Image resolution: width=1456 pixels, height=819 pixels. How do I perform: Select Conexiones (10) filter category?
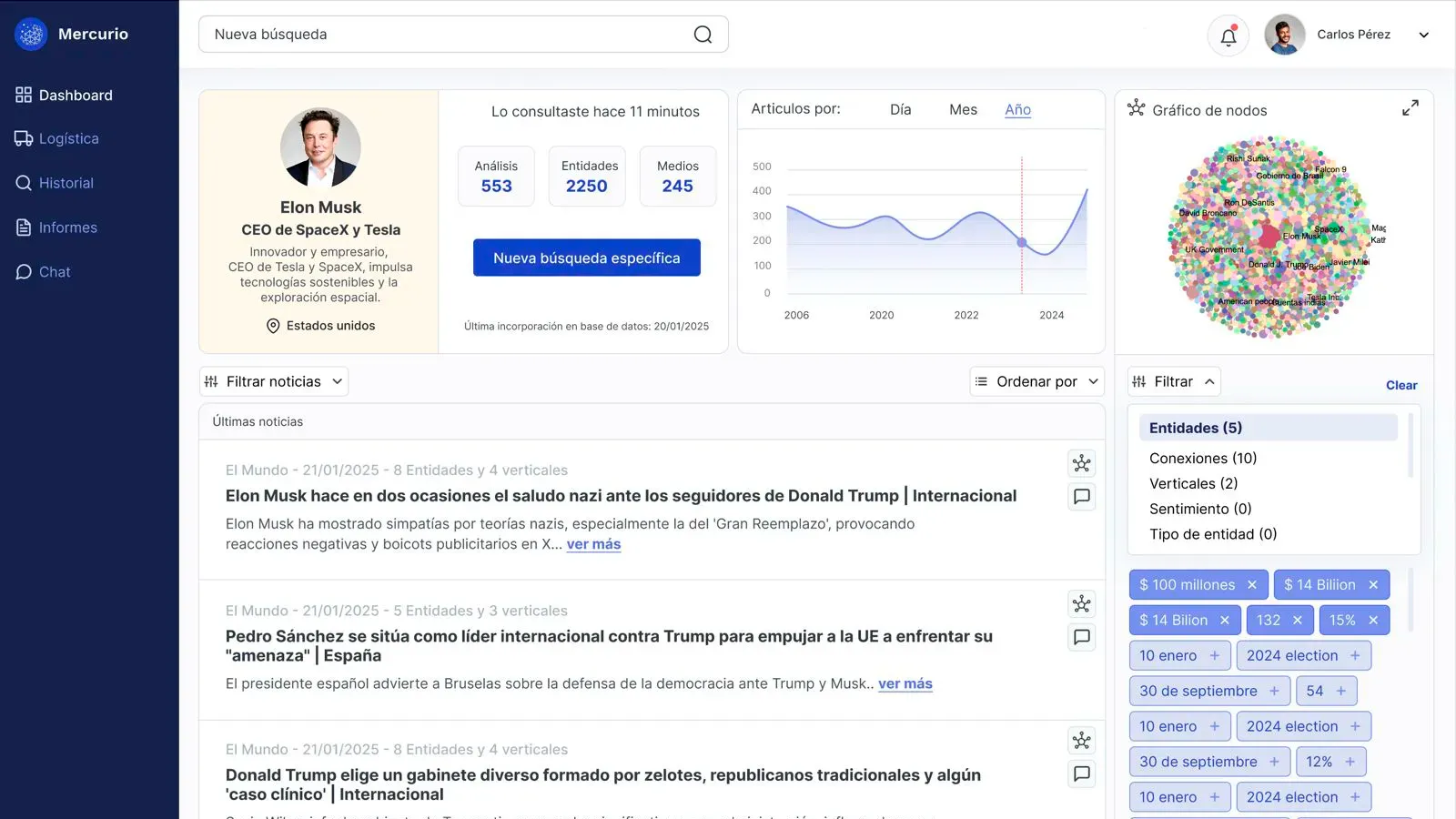pyautogui.click(x=1202, y=458)
